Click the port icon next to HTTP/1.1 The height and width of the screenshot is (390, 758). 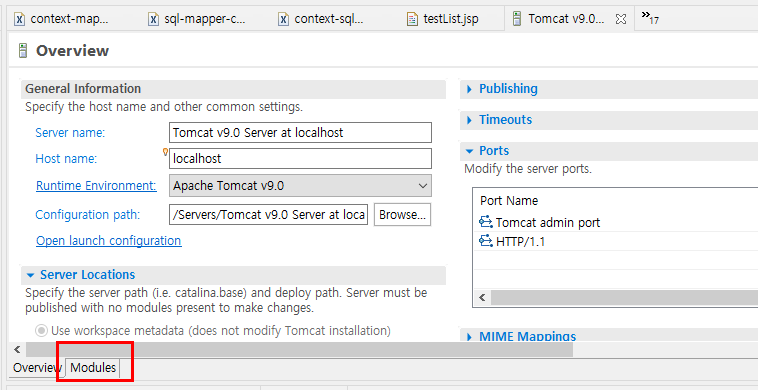click(x=485, y=241)
